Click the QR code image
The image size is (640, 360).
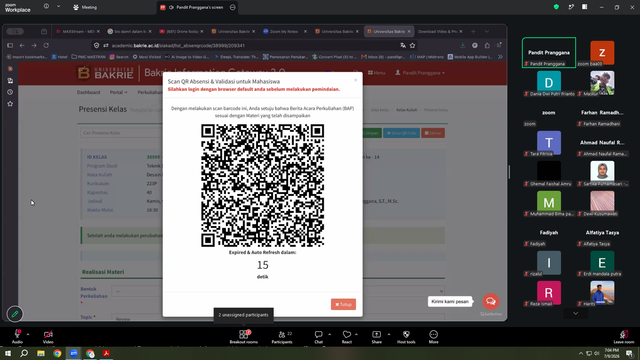point(262,186)
